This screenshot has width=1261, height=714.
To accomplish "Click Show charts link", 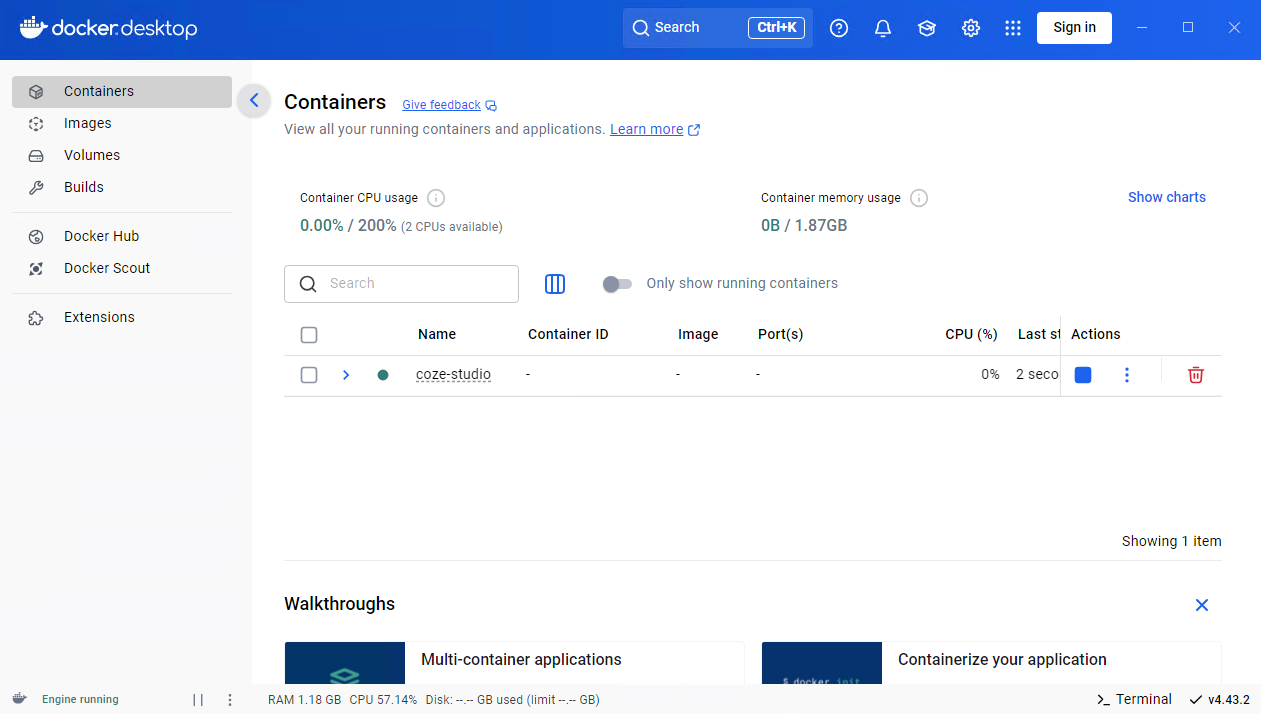I will [x=1167, y=198].
